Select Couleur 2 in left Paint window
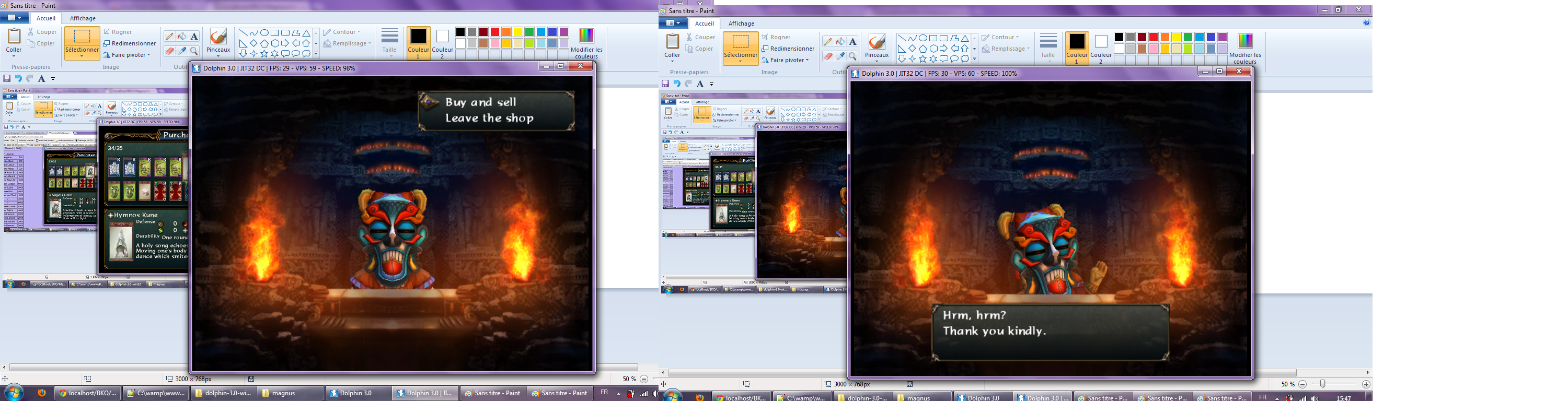 coord(443,43)
